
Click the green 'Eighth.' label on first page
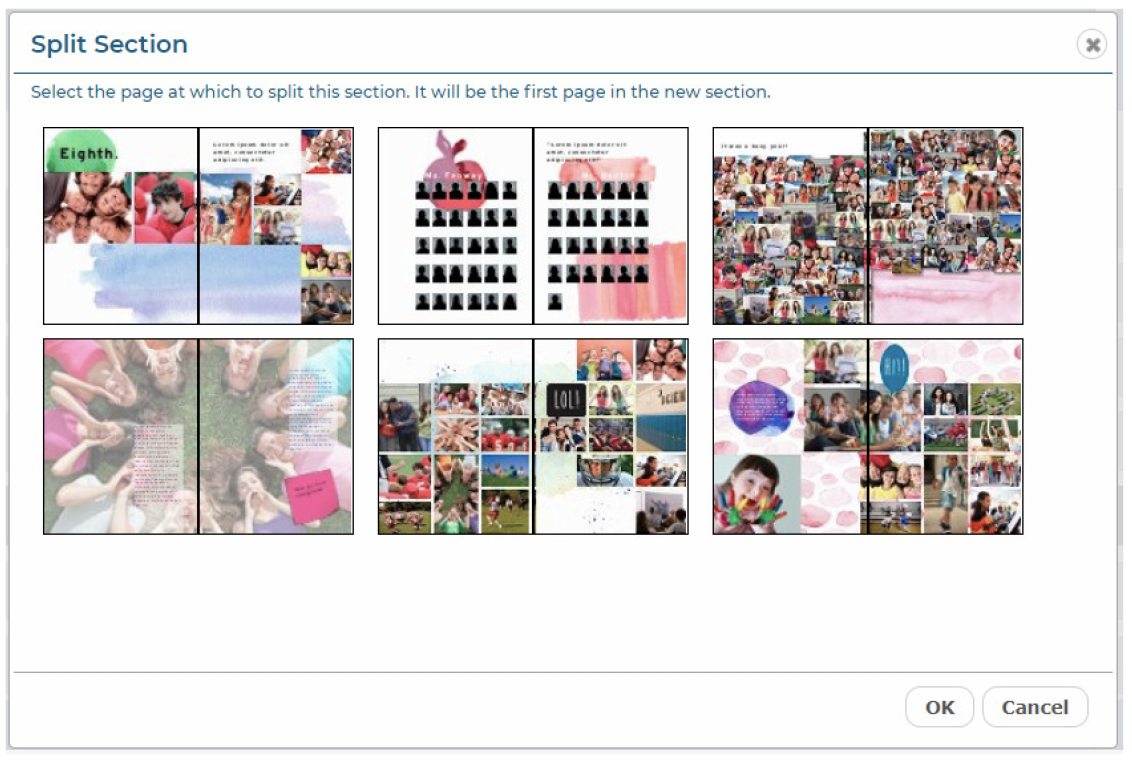coord(88,153)
